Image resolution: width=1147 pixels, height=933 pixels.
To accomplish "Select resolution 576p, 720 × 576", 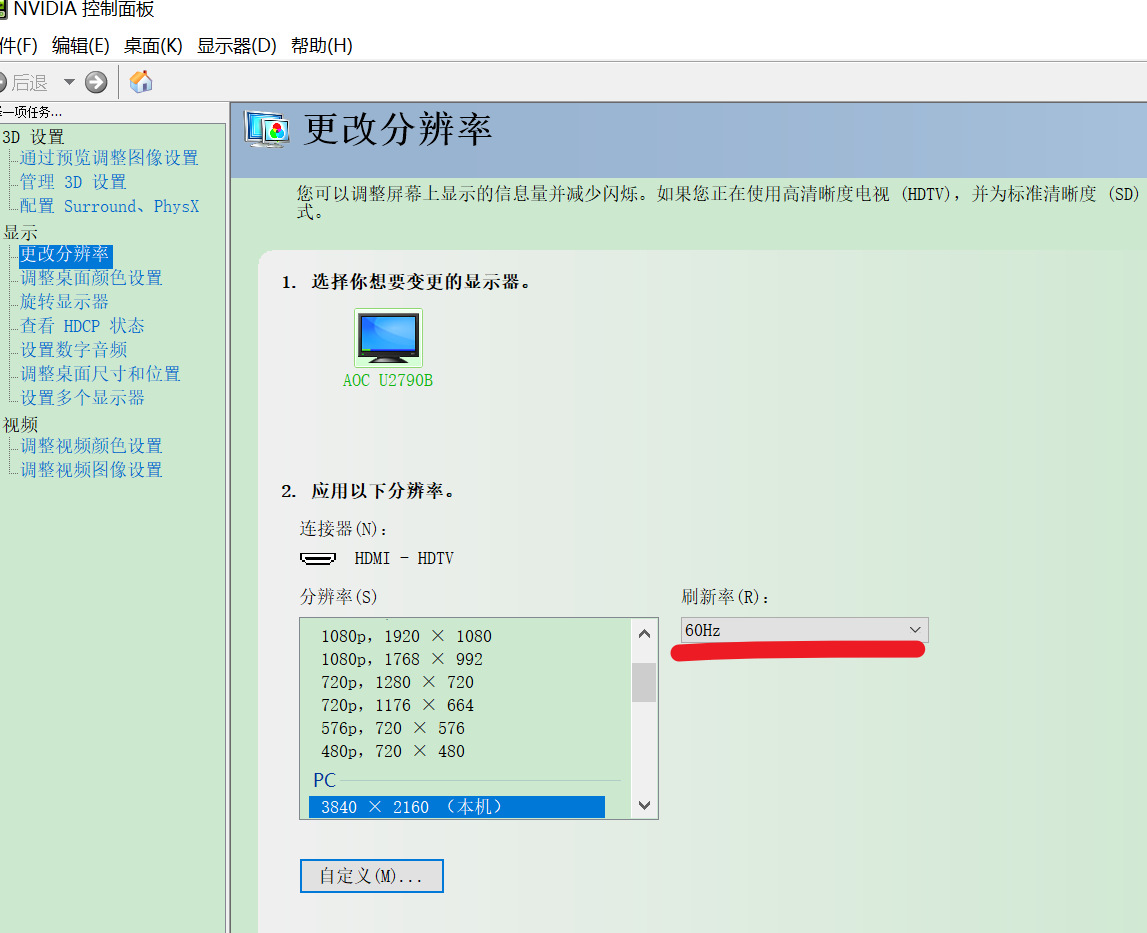I will coord(393,728).
